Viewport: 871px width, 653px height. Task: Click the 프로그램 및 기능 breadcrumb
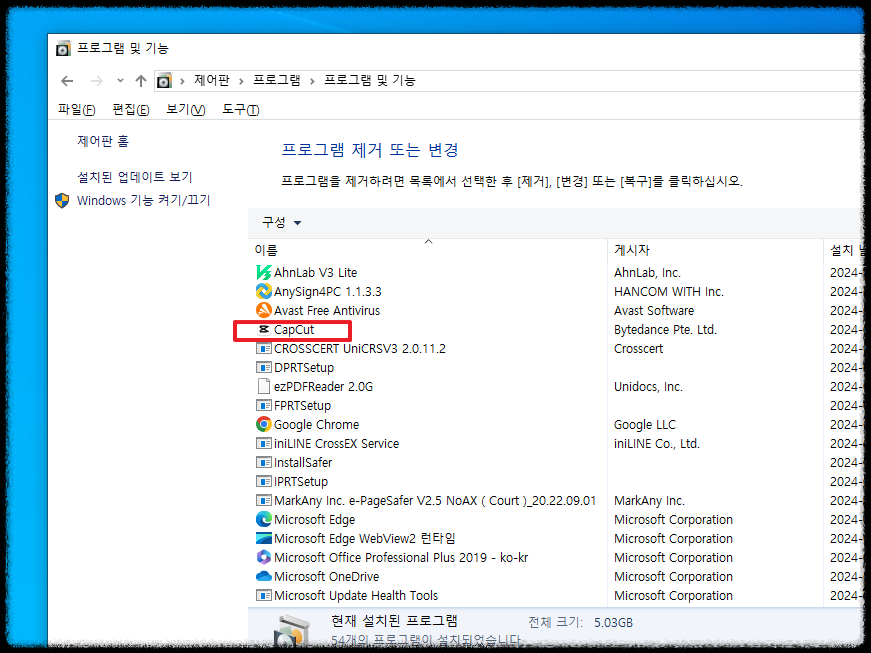click(370, 81)
